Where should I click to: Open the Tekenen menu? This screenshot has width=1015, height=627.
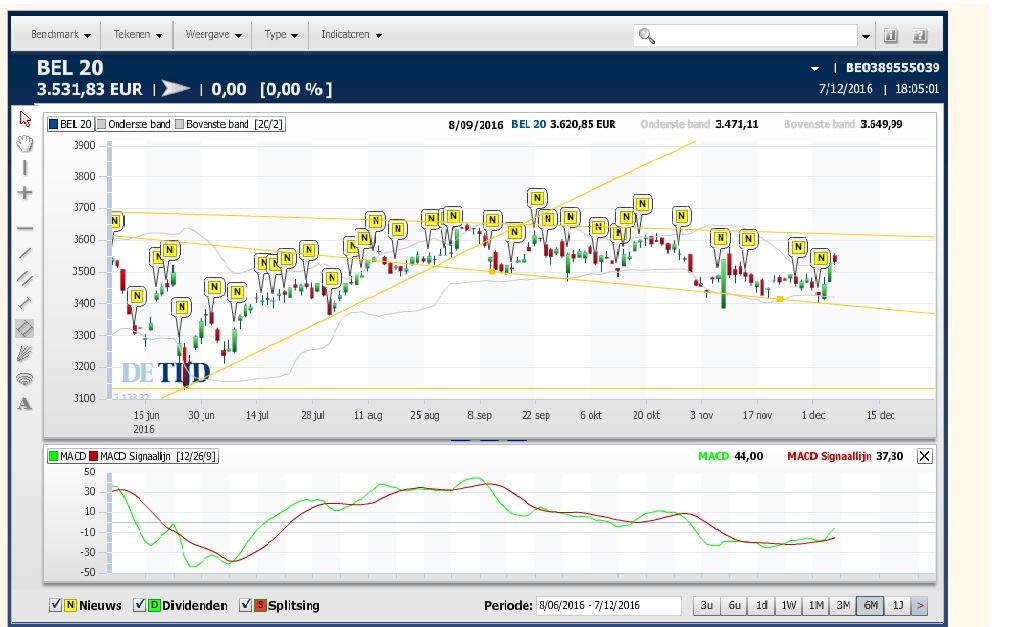coord(138,35)
